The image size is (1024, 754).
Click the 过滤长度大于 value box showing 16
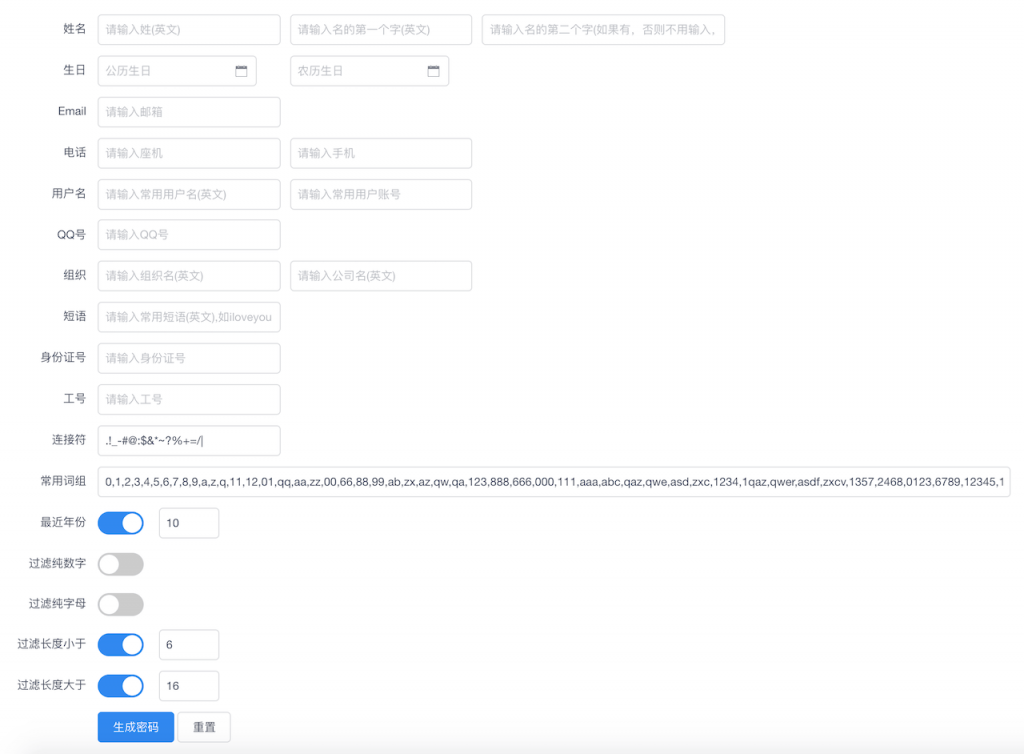(x=189, y=686)
